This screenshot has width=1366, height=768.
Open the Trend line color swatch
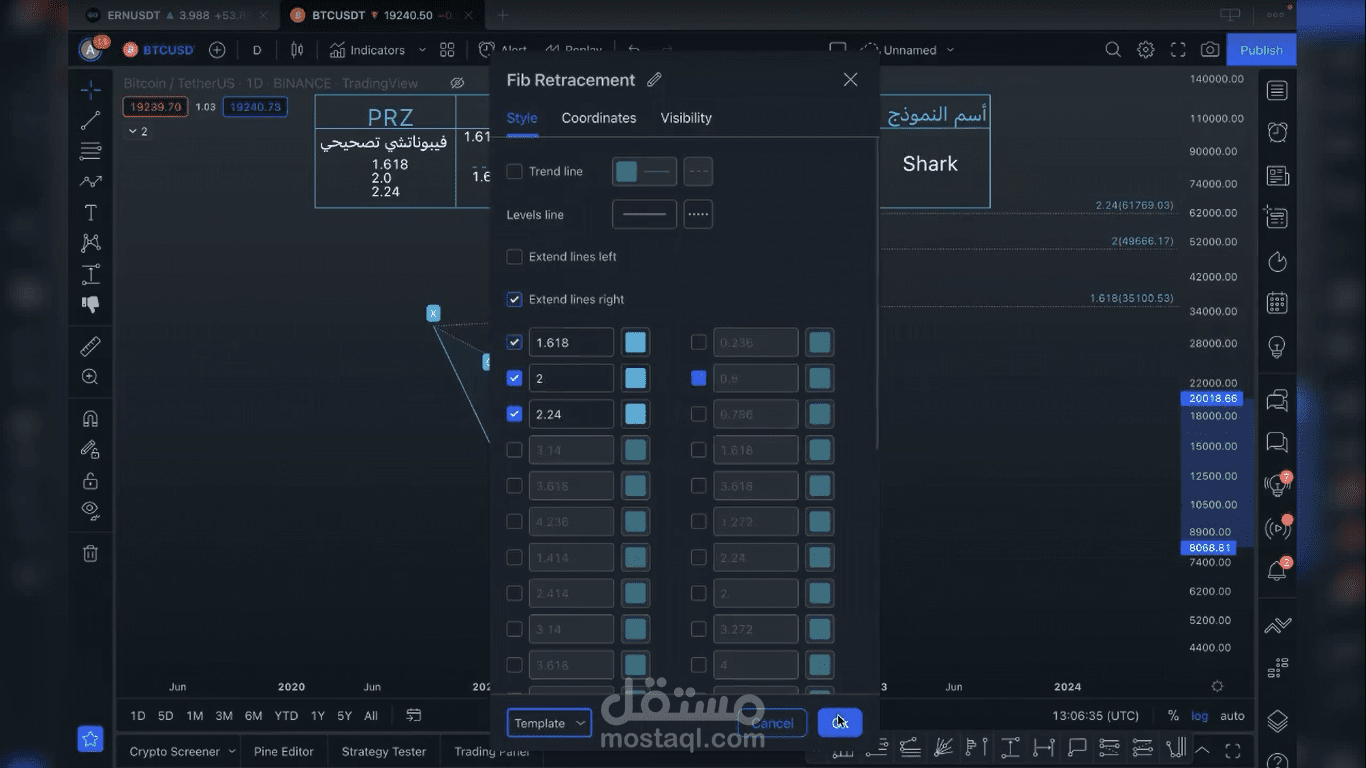pyautogui.click(x=644, y=171)
